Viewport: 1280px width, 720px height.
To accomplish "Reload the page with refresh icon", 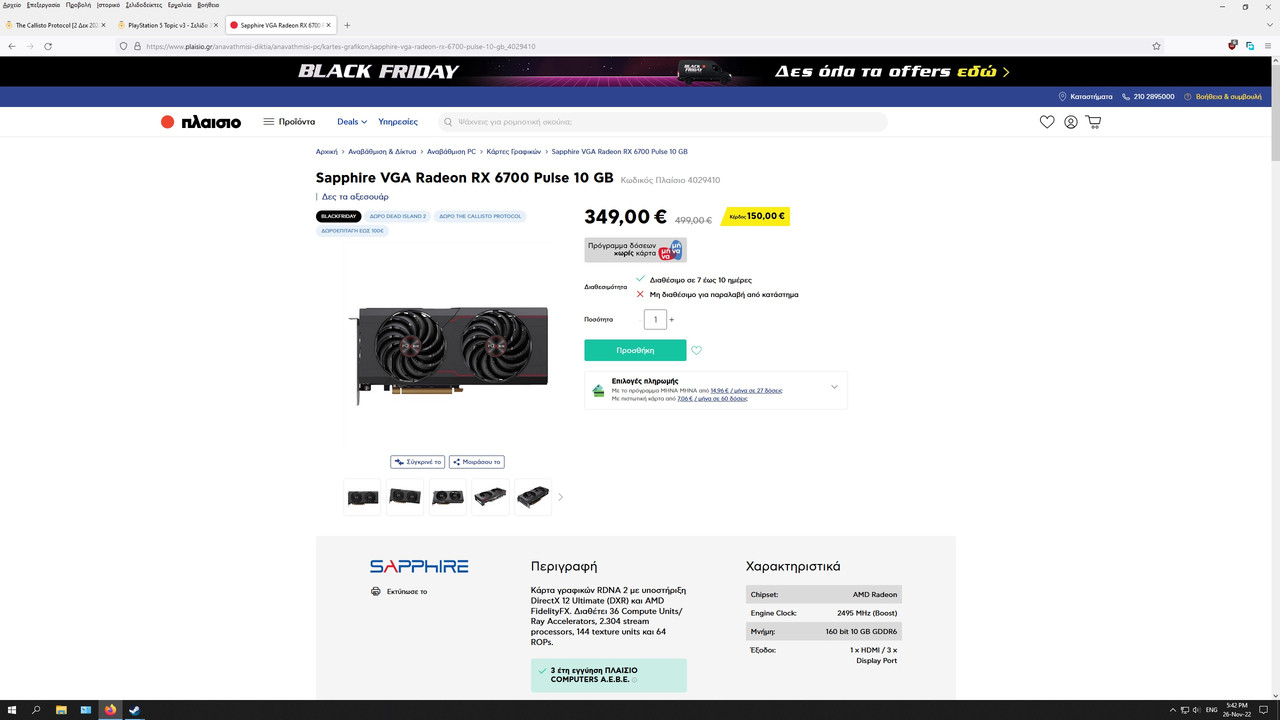I will [48, 46].
